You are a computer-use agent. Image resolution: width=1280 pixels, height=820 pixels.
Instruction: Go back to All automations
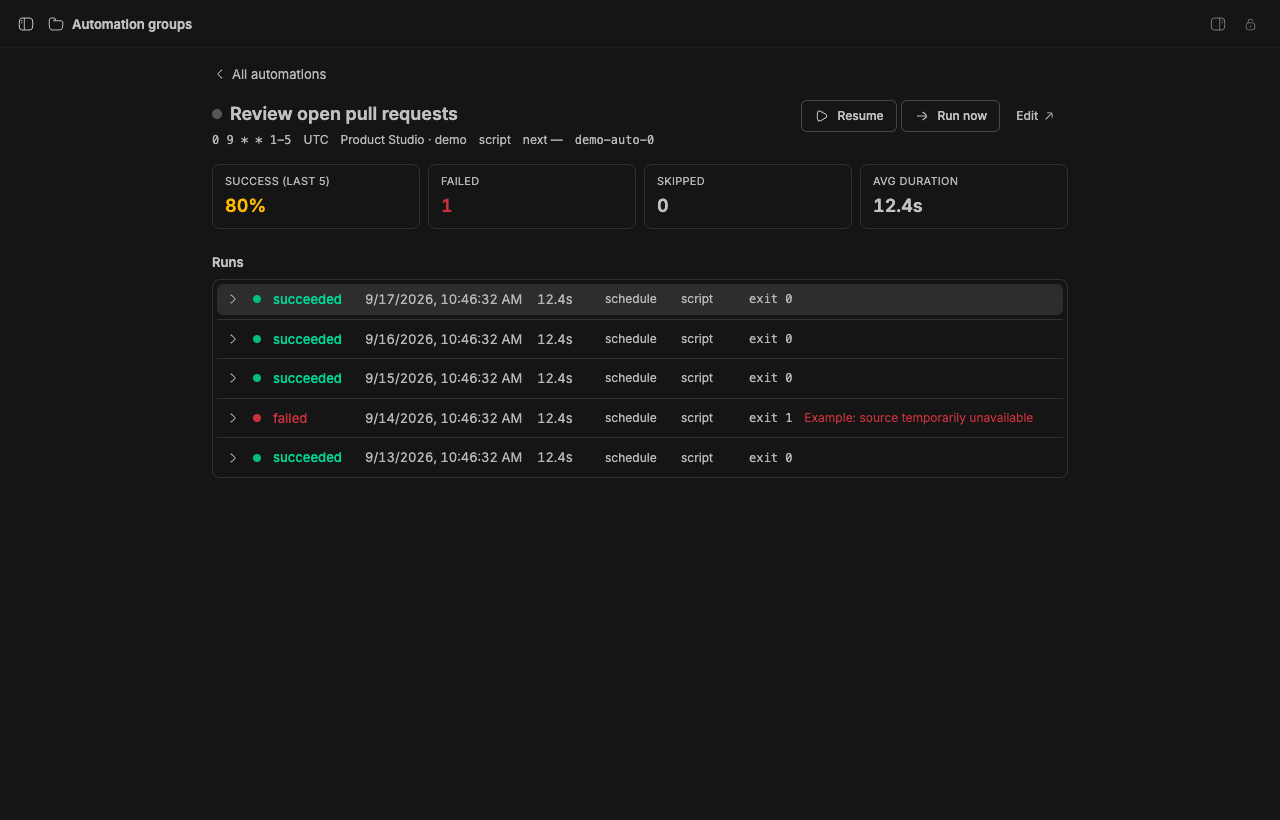point(270,74)
